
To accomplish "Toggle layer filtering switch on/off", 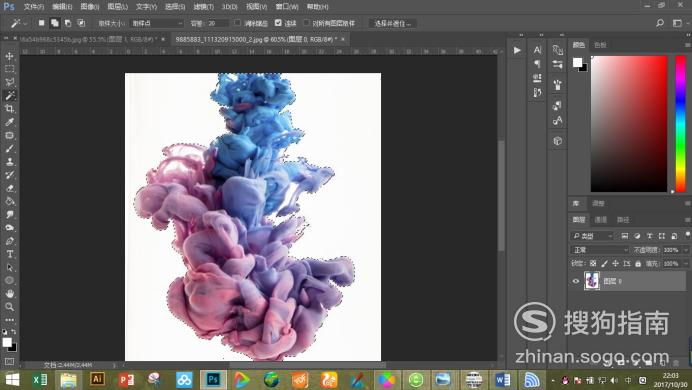I will tap(688, 235).
